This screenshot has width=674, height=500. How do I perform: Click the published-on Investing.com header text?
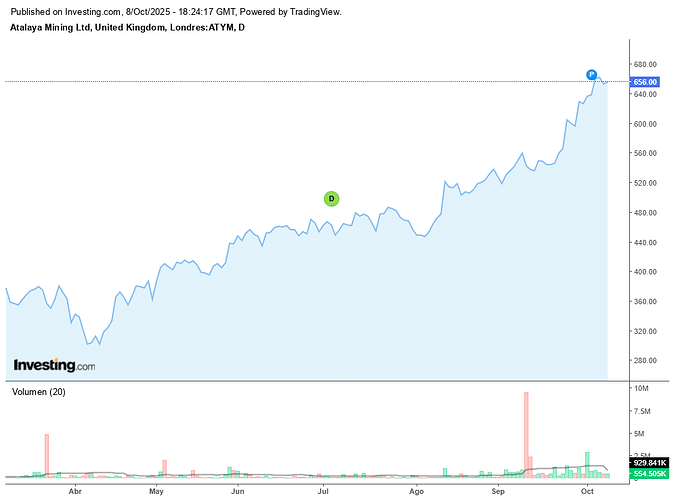pos(175,11)
